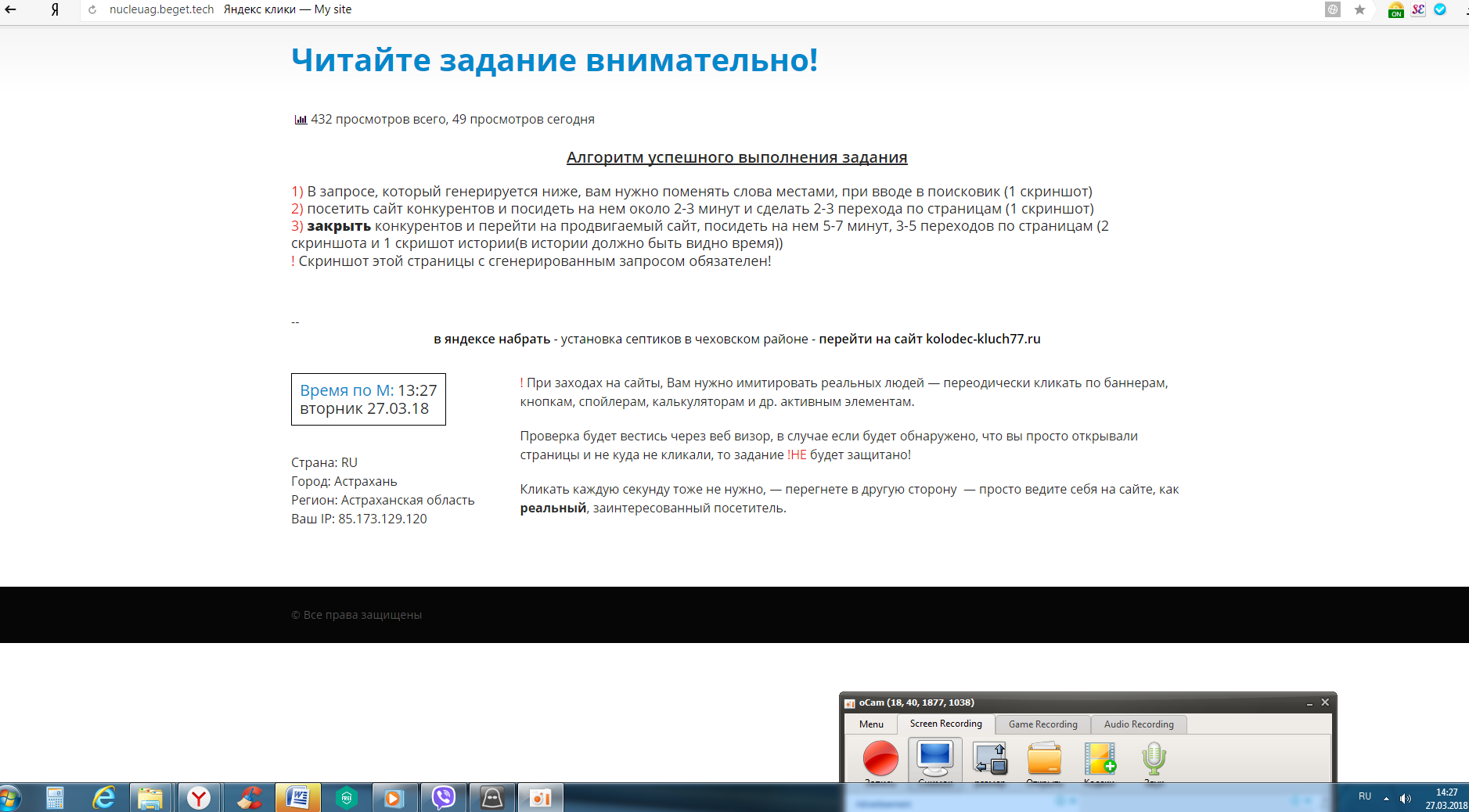Click the site name kolodec-kluch77.ru
Screen dimensions: 1469x812
pos(983,339)
